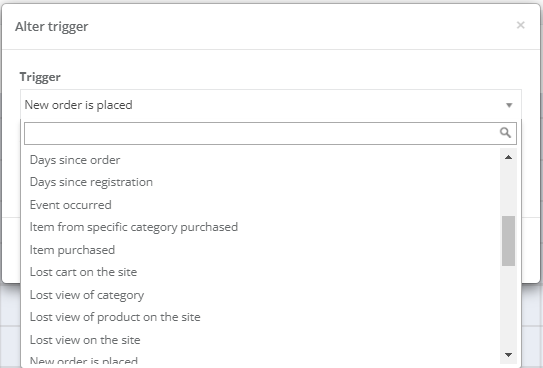Open the 'New order is placed' combo box
This screenshot has width=543, height=368.
[x=271, y=105]
